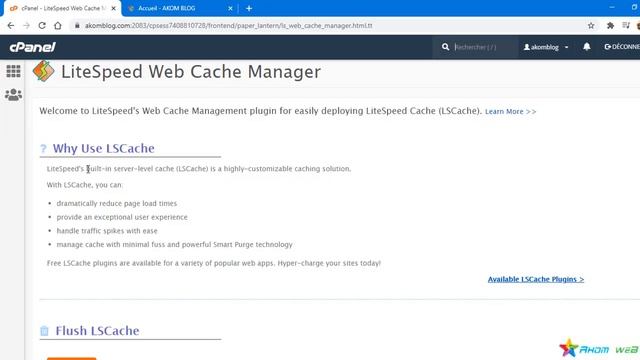The width and height of the screenshot is (640, 360).
Task: Click the Why Use LSCache question icon
Action: pos(43,149)
